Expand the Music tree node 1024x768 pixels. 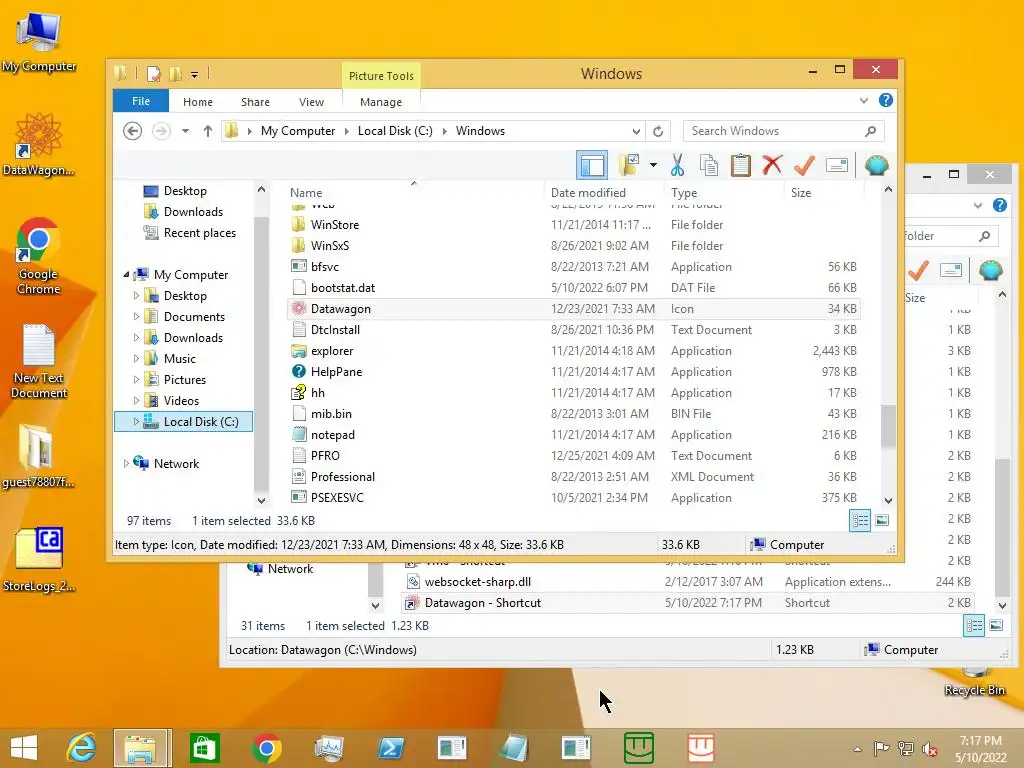(x=136, y=359)
